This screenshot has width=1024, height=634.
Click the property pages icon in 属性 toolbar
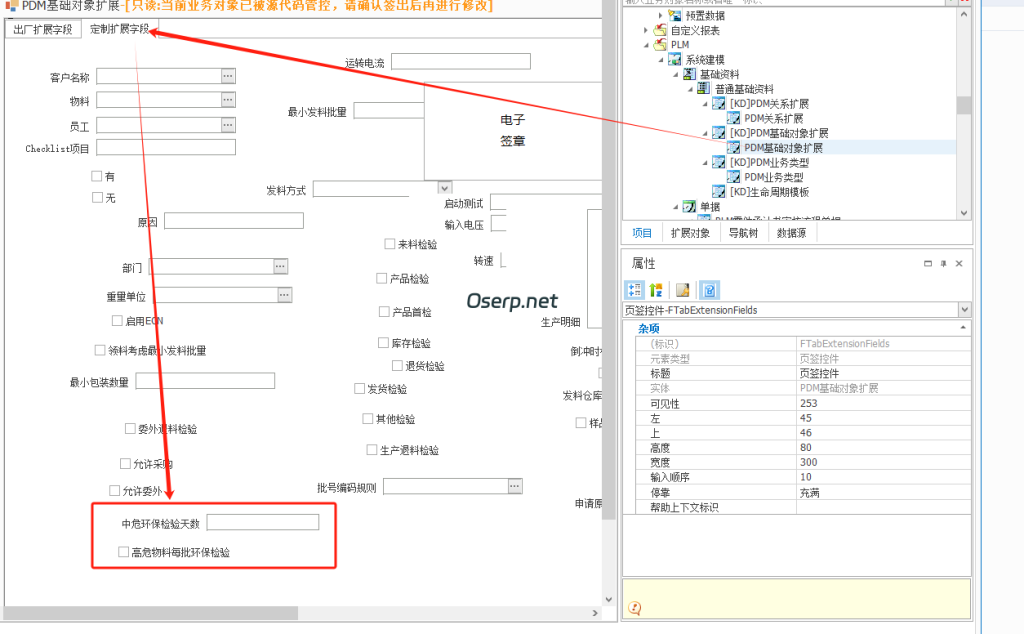[682, 289]
